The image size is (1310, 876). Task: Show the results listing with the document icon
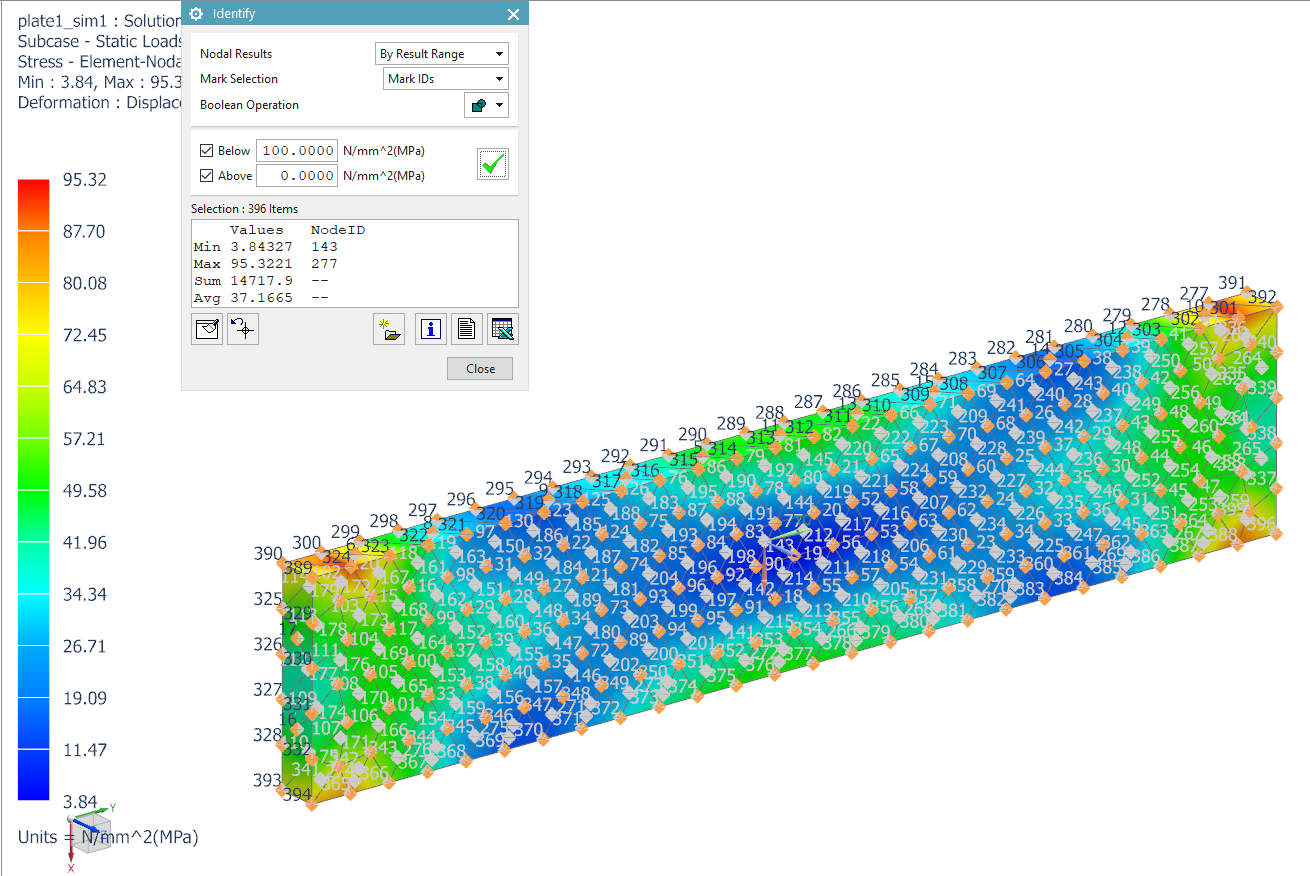(x=466, y=328)
